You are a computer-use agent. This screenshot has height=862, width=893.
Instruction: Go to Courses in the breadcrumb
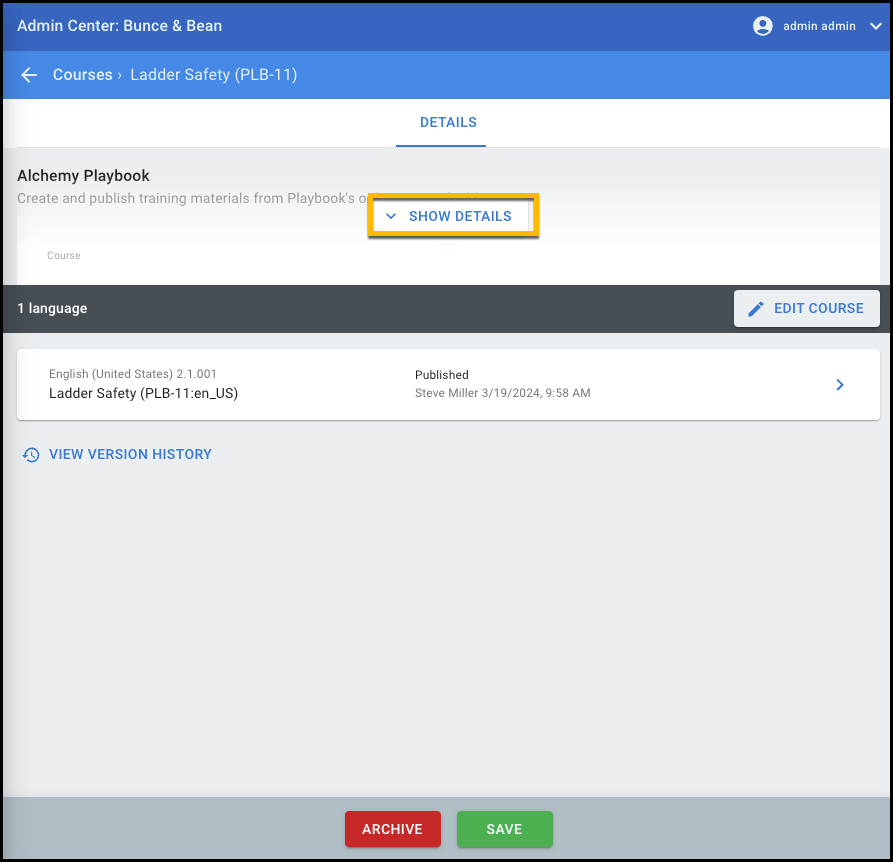click(x=82, y=75)
